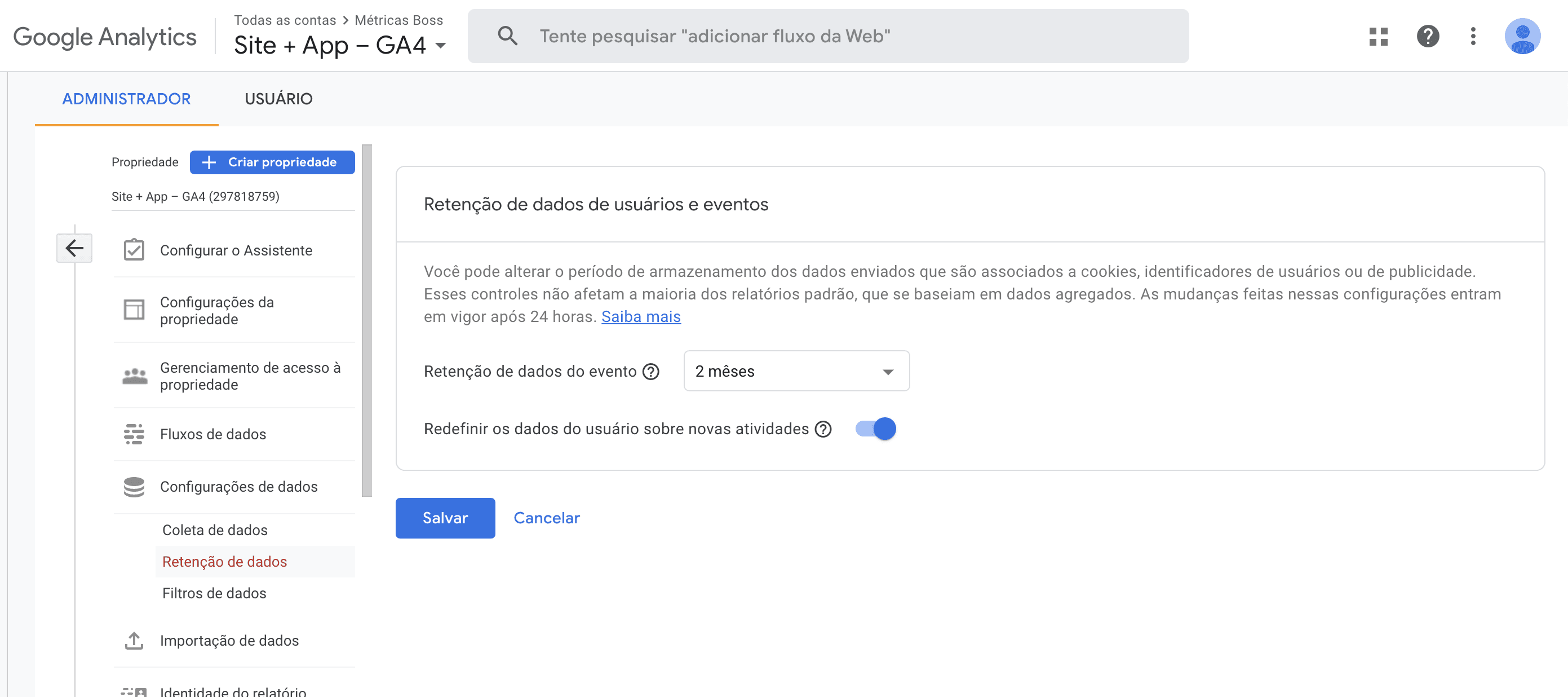Select Filtros de dados in the sidebar
The image size is (1568, 697).
(214, 592)
